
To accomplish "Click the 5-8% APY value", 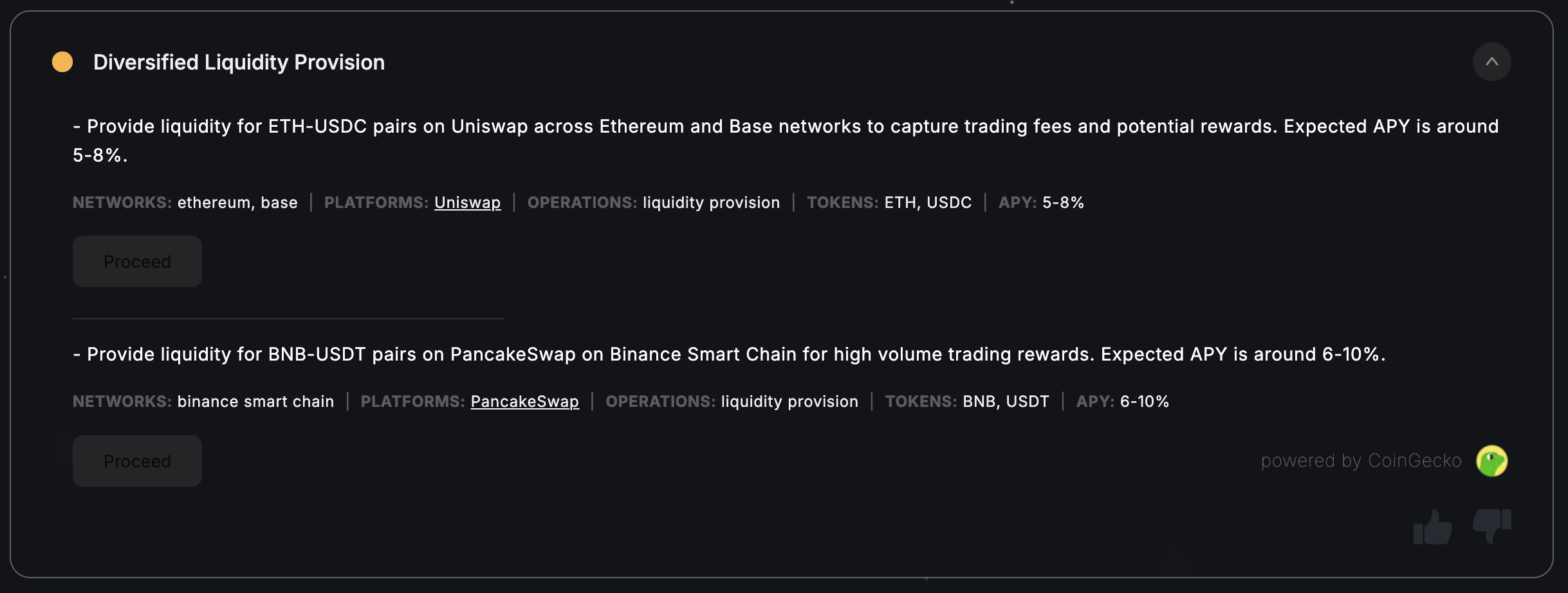I will [x=1063, y=202].
